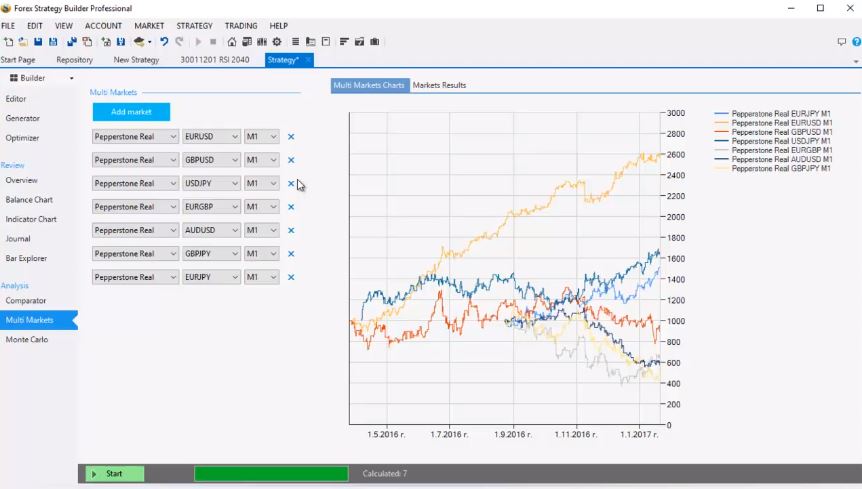Click the add-to-repository plus icon

pyautogui.click(x=106, y=42)
